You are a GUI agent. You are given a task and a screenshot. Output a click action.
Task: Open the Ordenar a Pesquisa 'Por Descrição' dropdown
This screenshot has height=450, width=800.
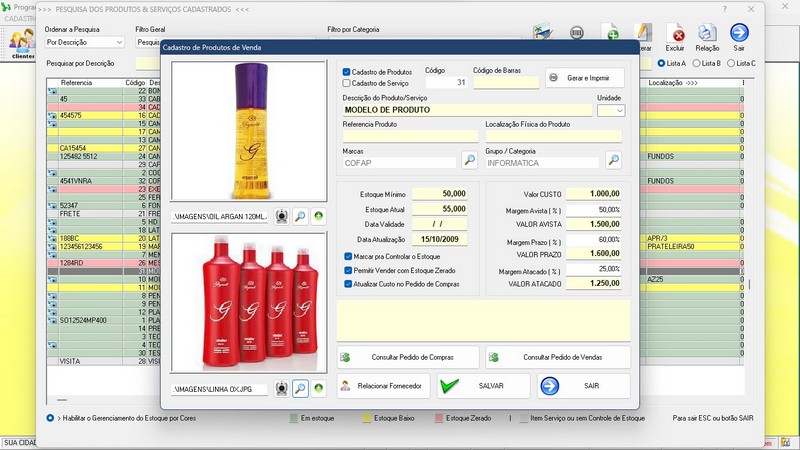point(84,42)
